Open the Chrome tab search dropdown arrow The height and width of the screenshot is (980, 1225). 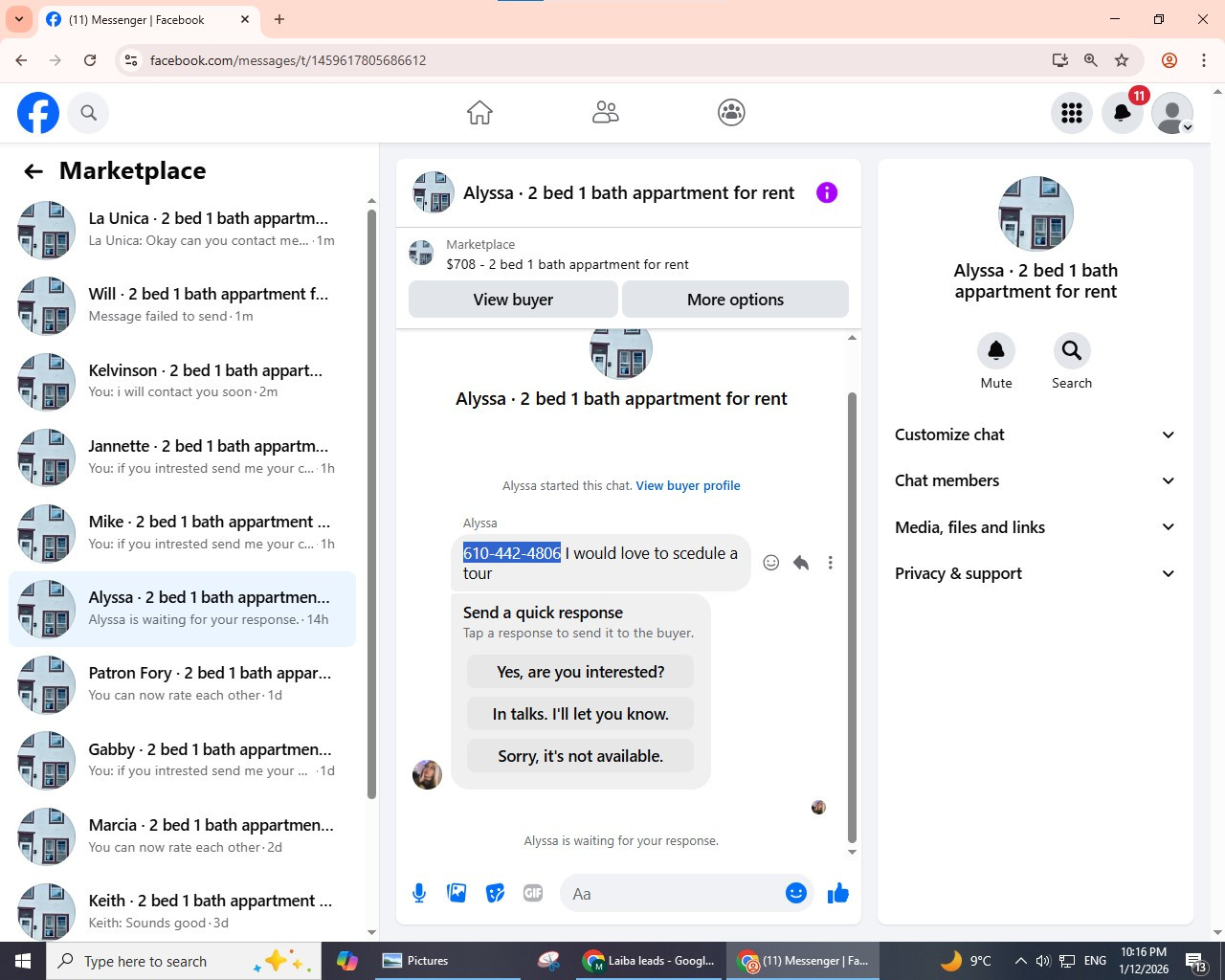click(19, 19)
